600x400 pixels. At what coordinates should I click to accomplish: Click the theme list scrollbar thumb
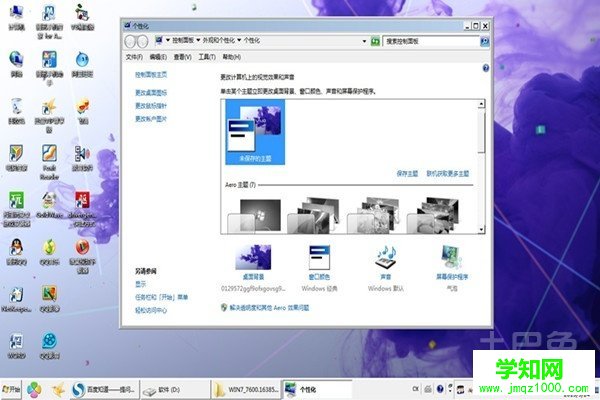pos(481,132)
